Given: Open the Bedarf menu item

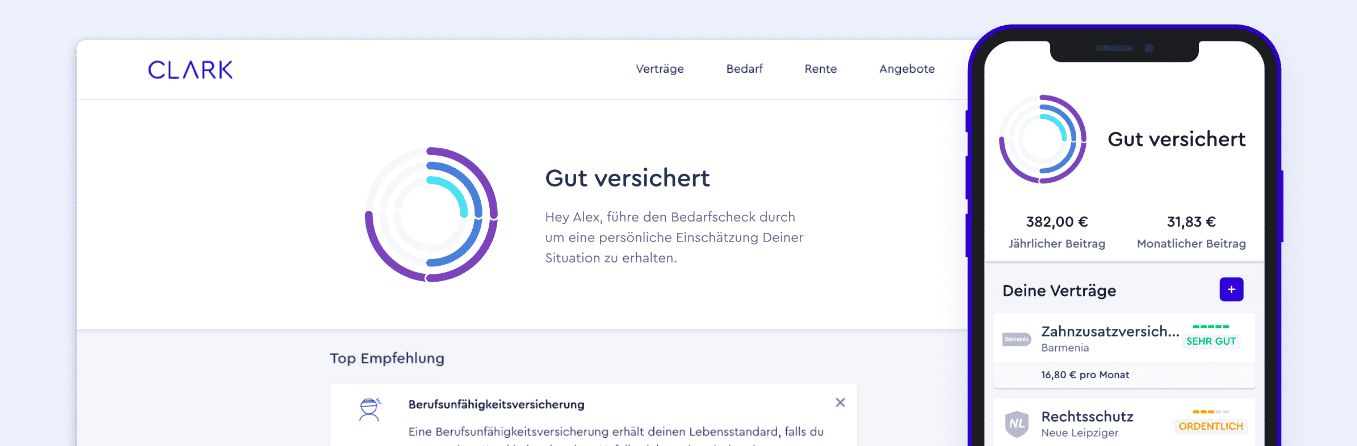Looking at the screenshot, I should 744,69.
